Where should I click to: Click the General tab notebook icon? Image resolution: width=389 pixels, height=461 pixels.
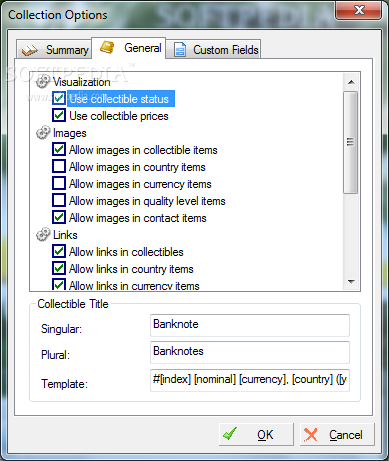[x=107, y=47]
